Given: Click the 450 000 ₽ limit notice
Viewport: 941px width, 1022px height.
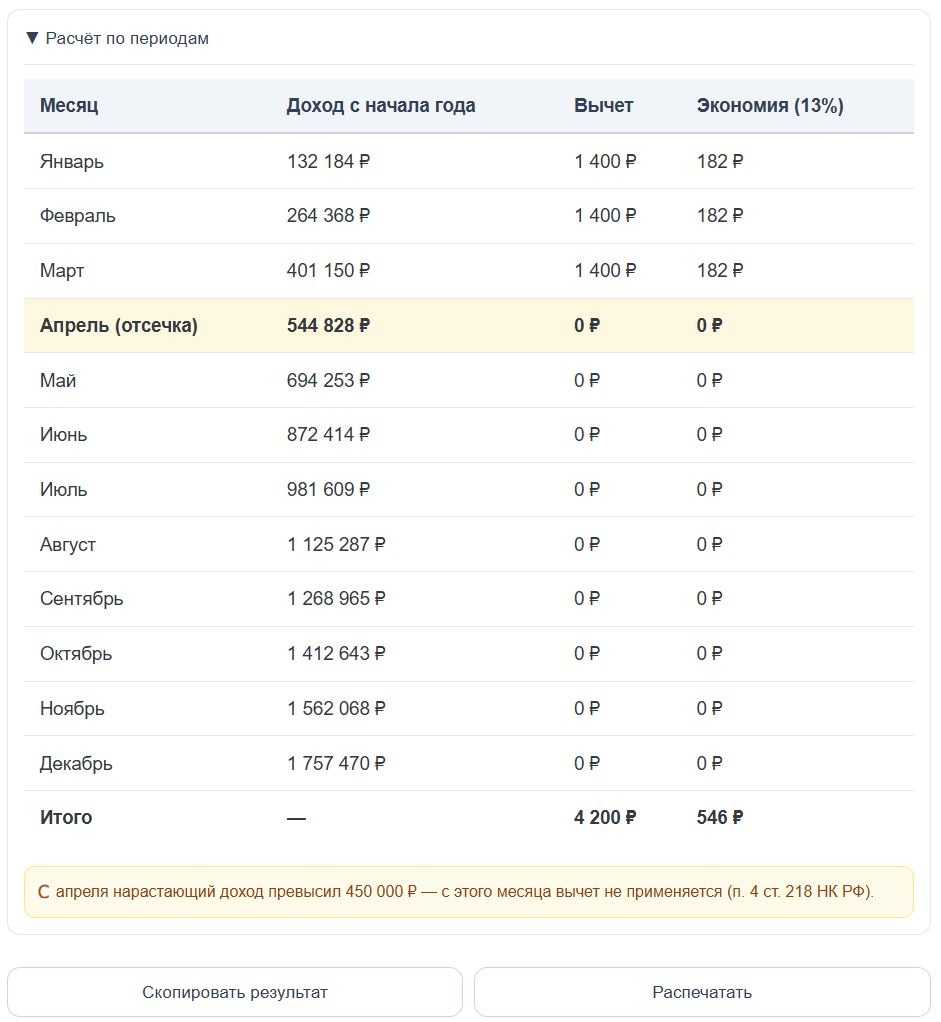Looking at the screenshot, I should tap(469, 892).
